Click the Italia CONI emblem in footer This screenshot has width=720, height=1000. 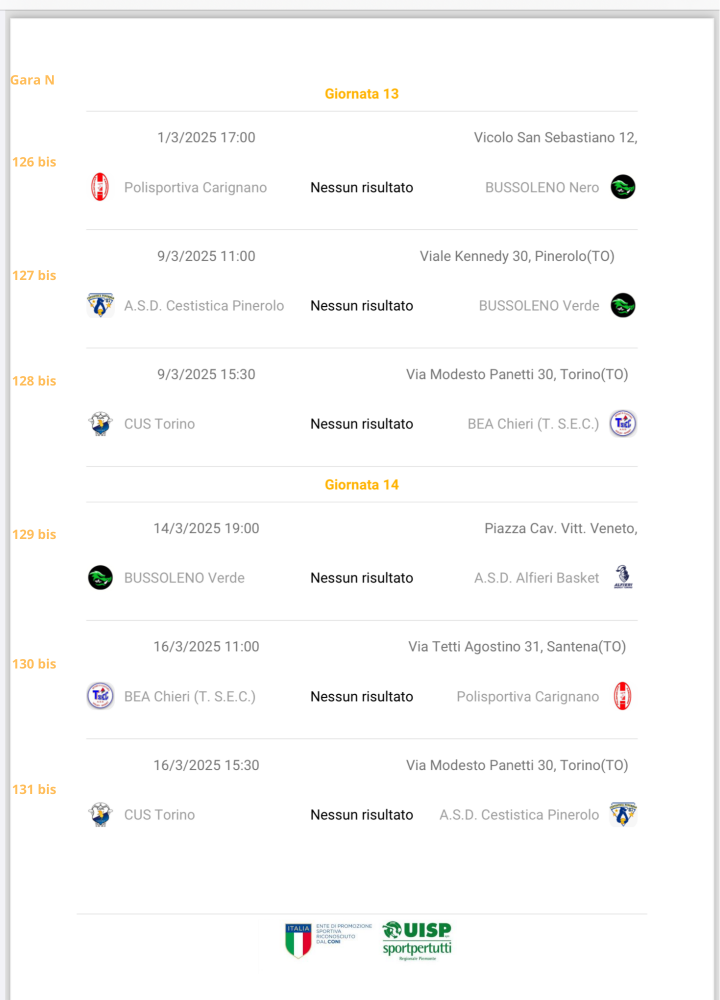(298, 940)
